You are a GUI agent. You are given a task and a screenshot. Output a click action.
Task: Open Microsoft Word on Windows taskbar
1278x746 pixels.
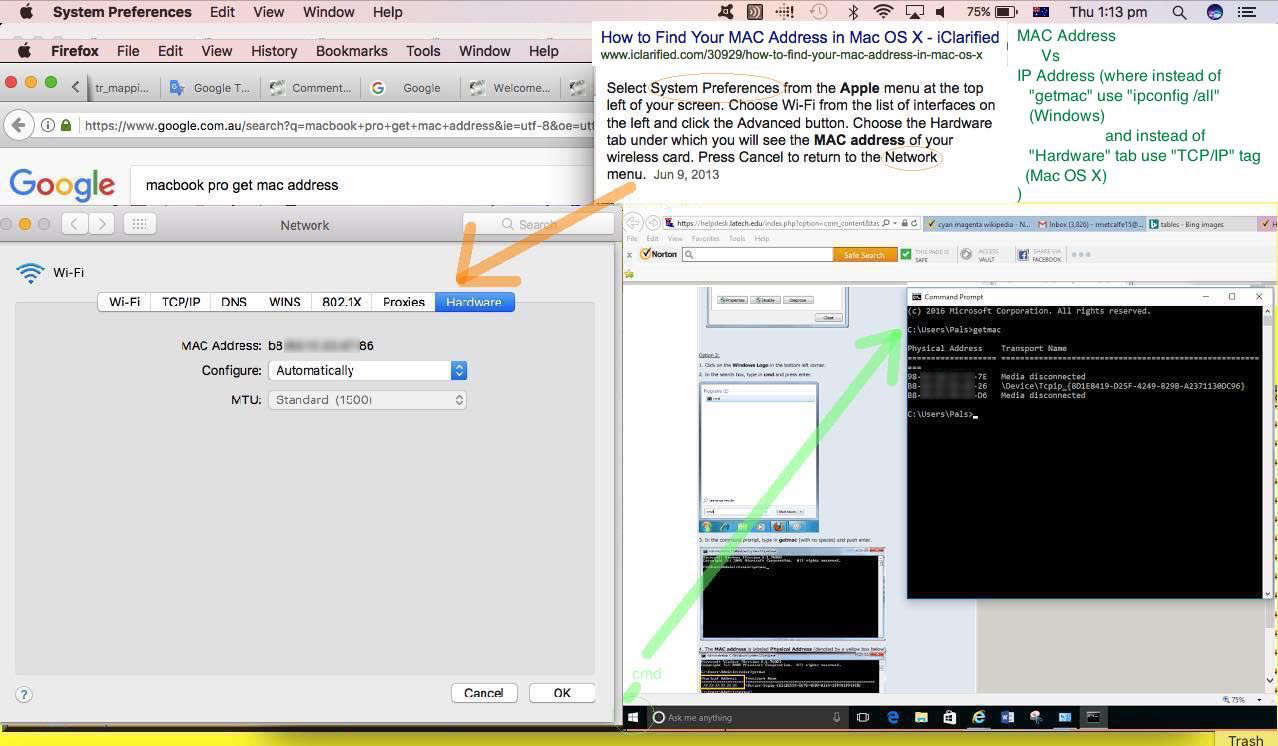[1007, 717]
